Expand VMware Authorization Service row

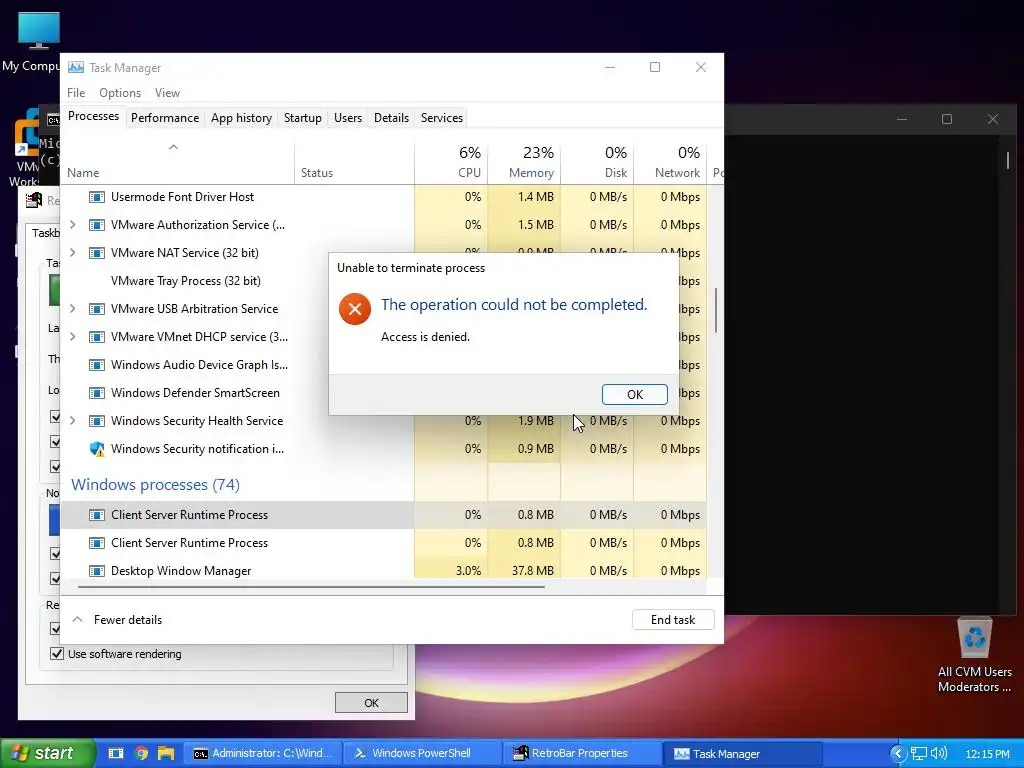click(x=72, y=225)
